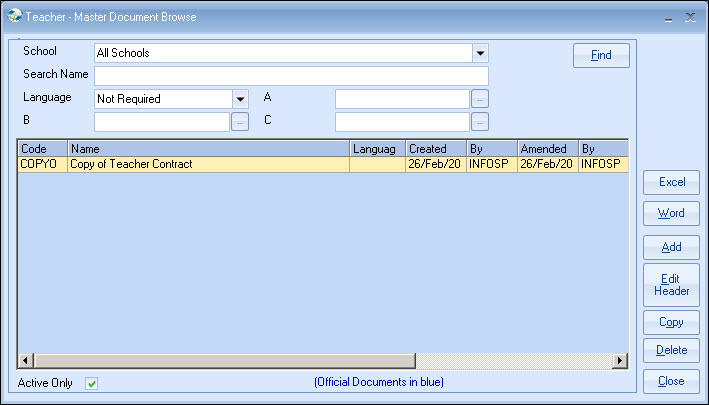Toggle the Active Only checkbox
Screen dimensions: 709x405
pyautogui.click(x=92, y=383)
